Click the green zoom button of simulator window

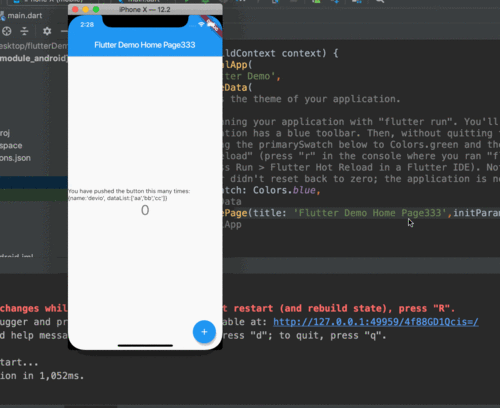point(96,9)
